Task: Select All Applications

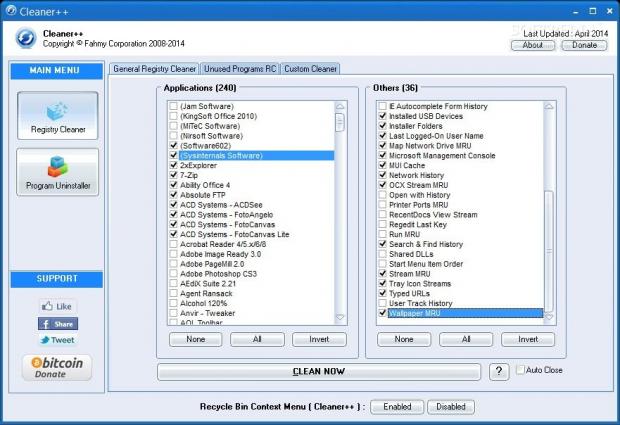Action: point(257,340)
